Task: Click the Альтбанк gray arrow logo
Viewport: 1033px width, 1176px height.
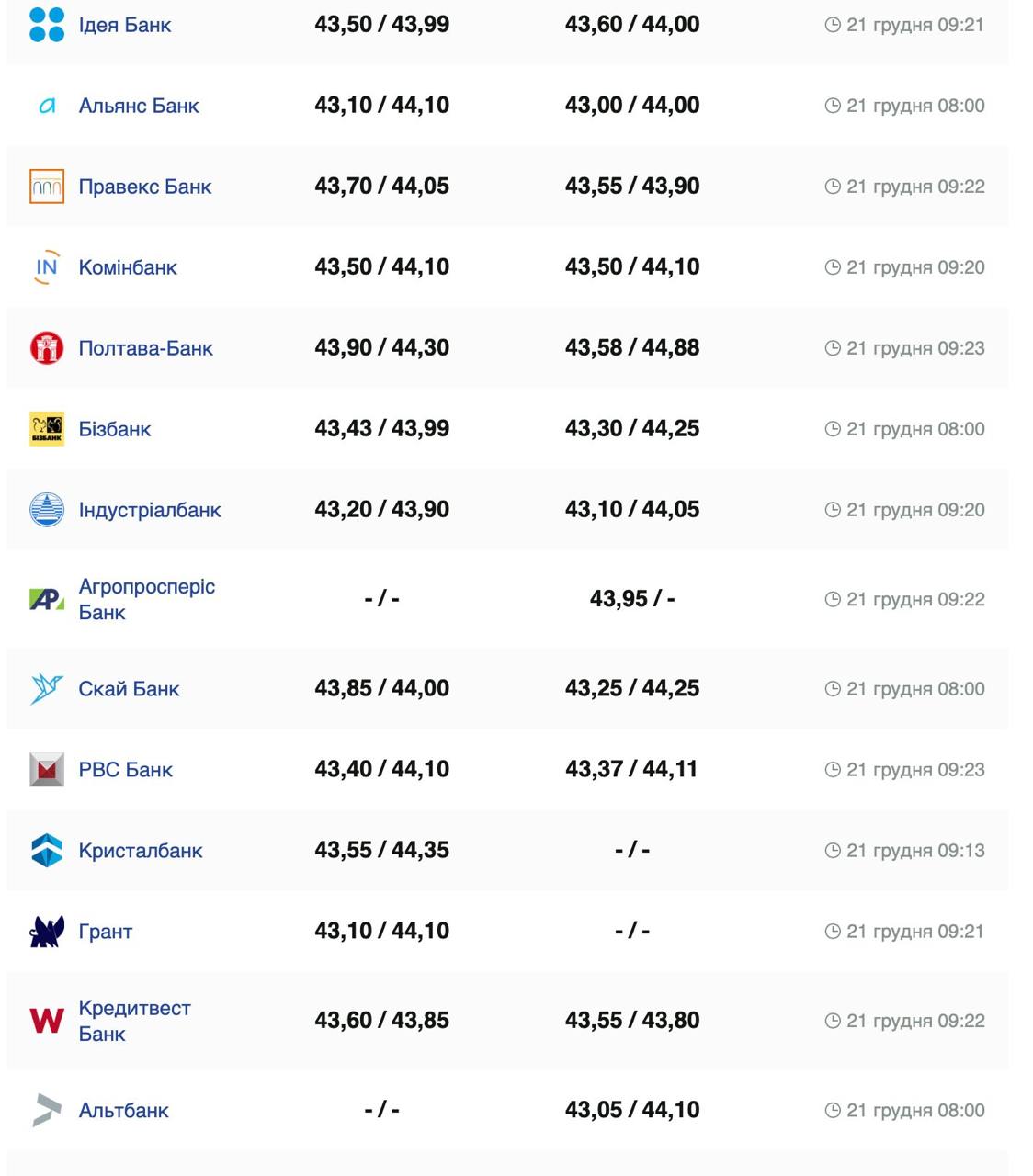Action: [47, 1110]
